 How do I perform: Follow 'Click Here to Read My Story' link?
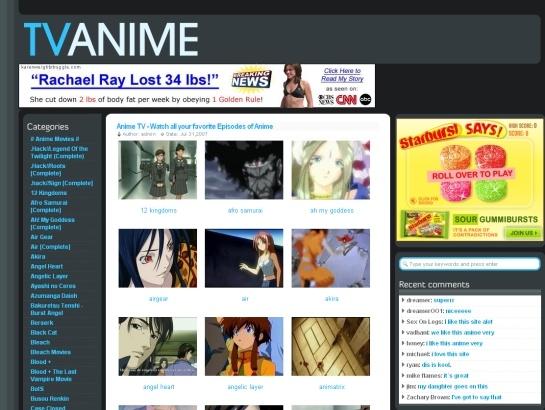point(342,75)
